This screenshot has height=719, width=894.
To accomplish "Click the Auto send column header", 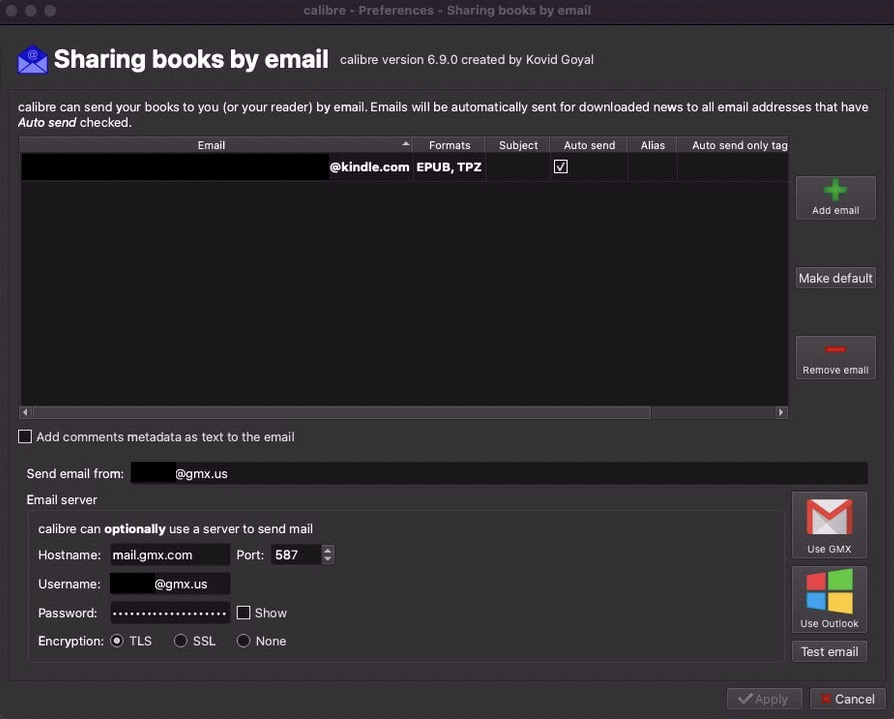I will (x=589, y=145).
